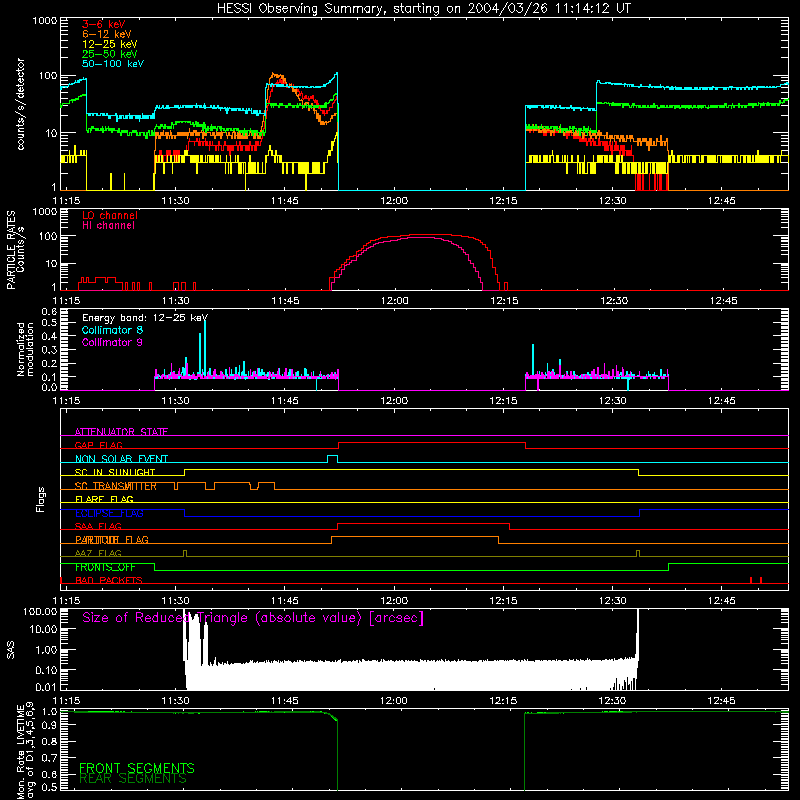The height and width of the screenshot is (800, 800).
Task: Click the FRONTS OFF flag label
Action: tap(105, 567)
